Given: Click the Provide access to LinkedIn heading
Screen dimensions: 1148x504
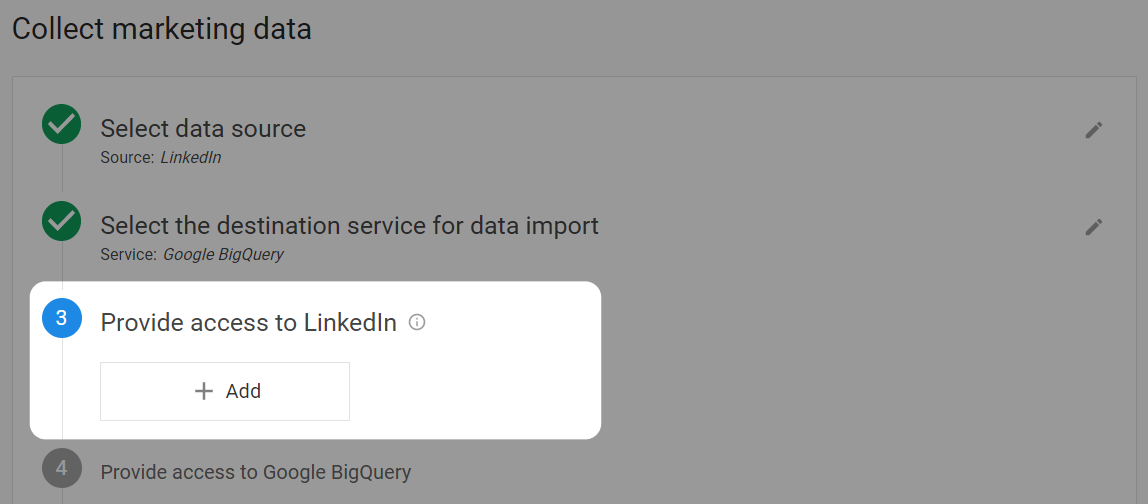Looking at the screenshot, I should (x=248, y=322).
